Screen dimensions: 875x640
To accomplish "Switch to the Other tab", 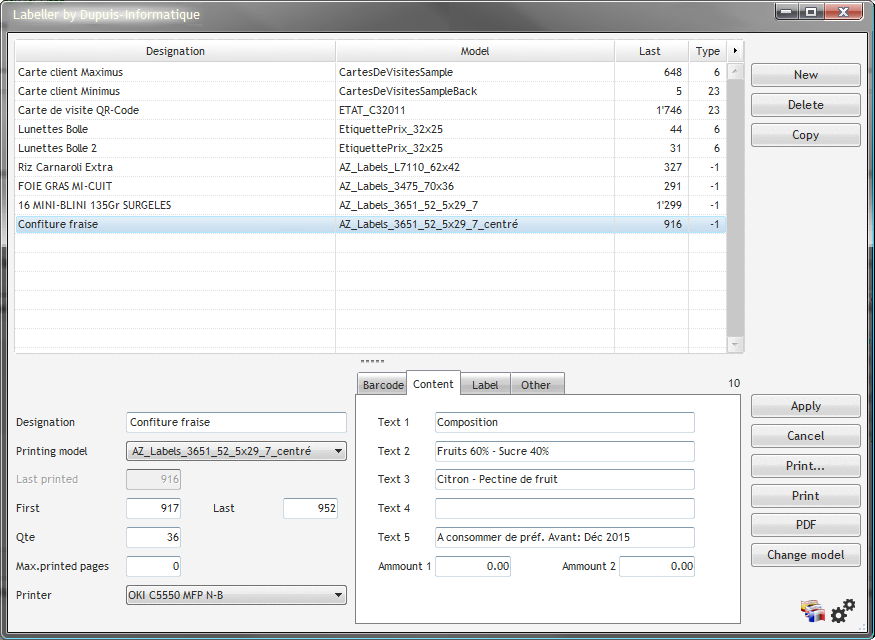I will pos(536,384).
